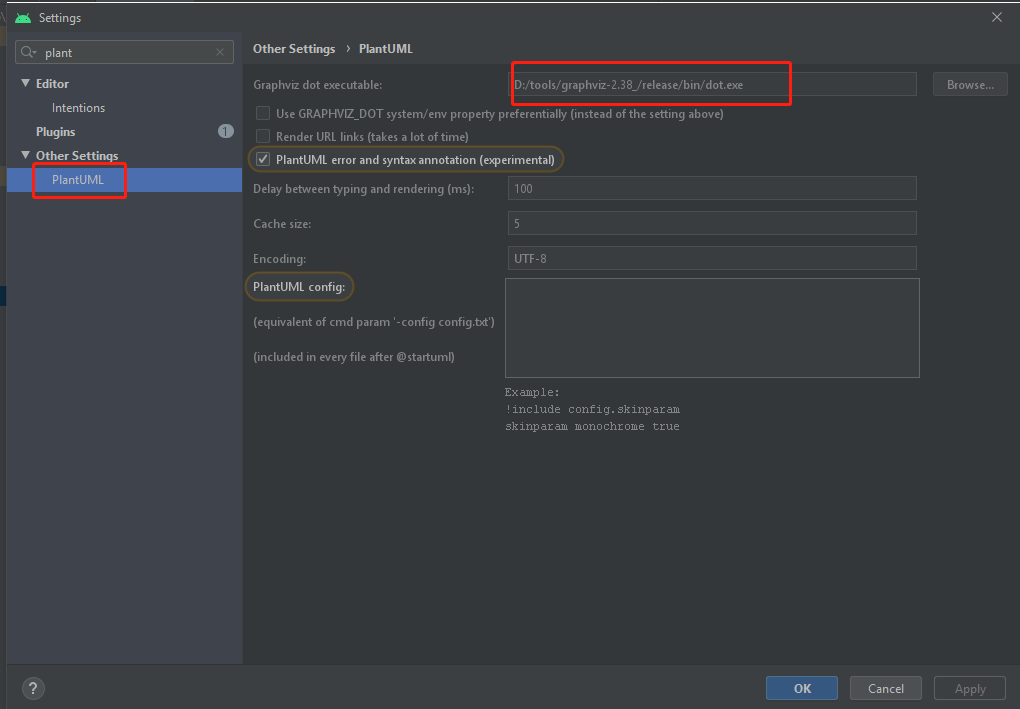The image size is (1020, 709).
Task: Enable Use GRAPHVIZ_DOT system/env property checkbox
Action: point(263,113)
